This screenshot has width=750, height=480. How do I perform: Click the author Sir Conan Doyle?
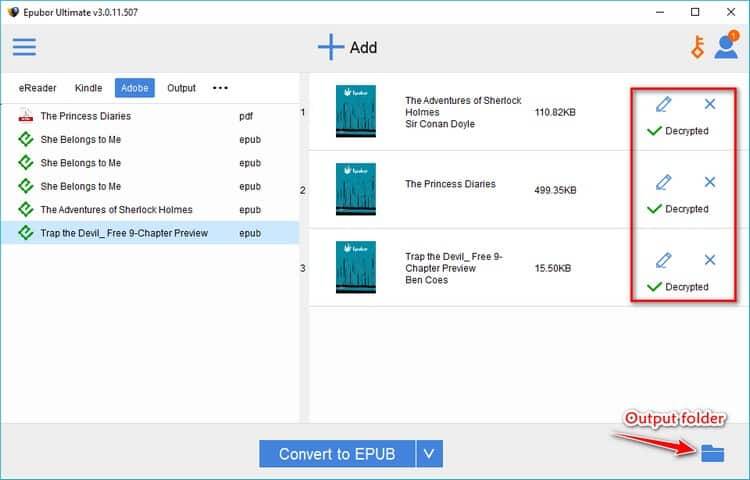pos(440,124)
